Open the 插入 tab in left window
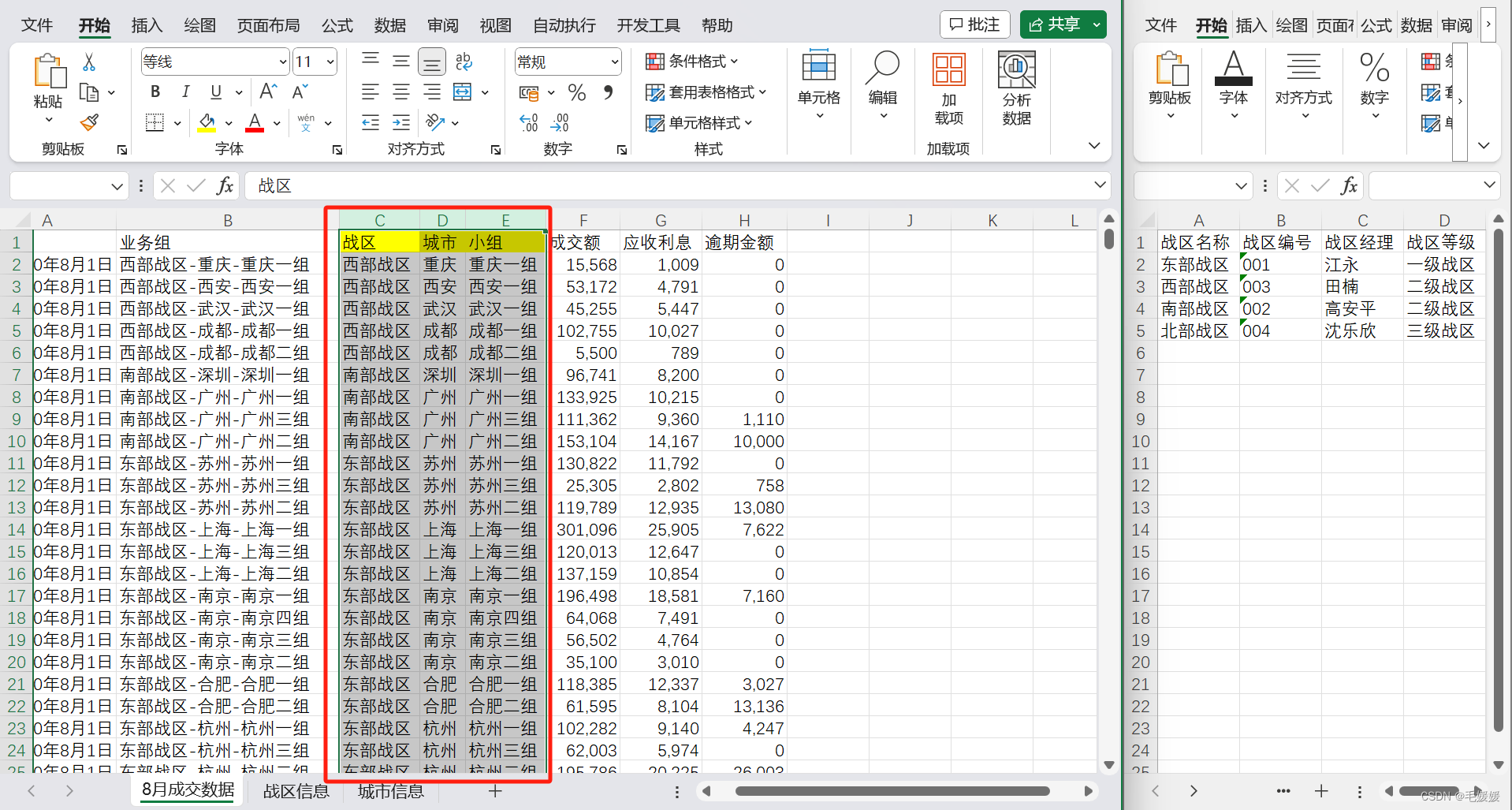Viewport: 1512px width, 810px height. coord(147,25)
